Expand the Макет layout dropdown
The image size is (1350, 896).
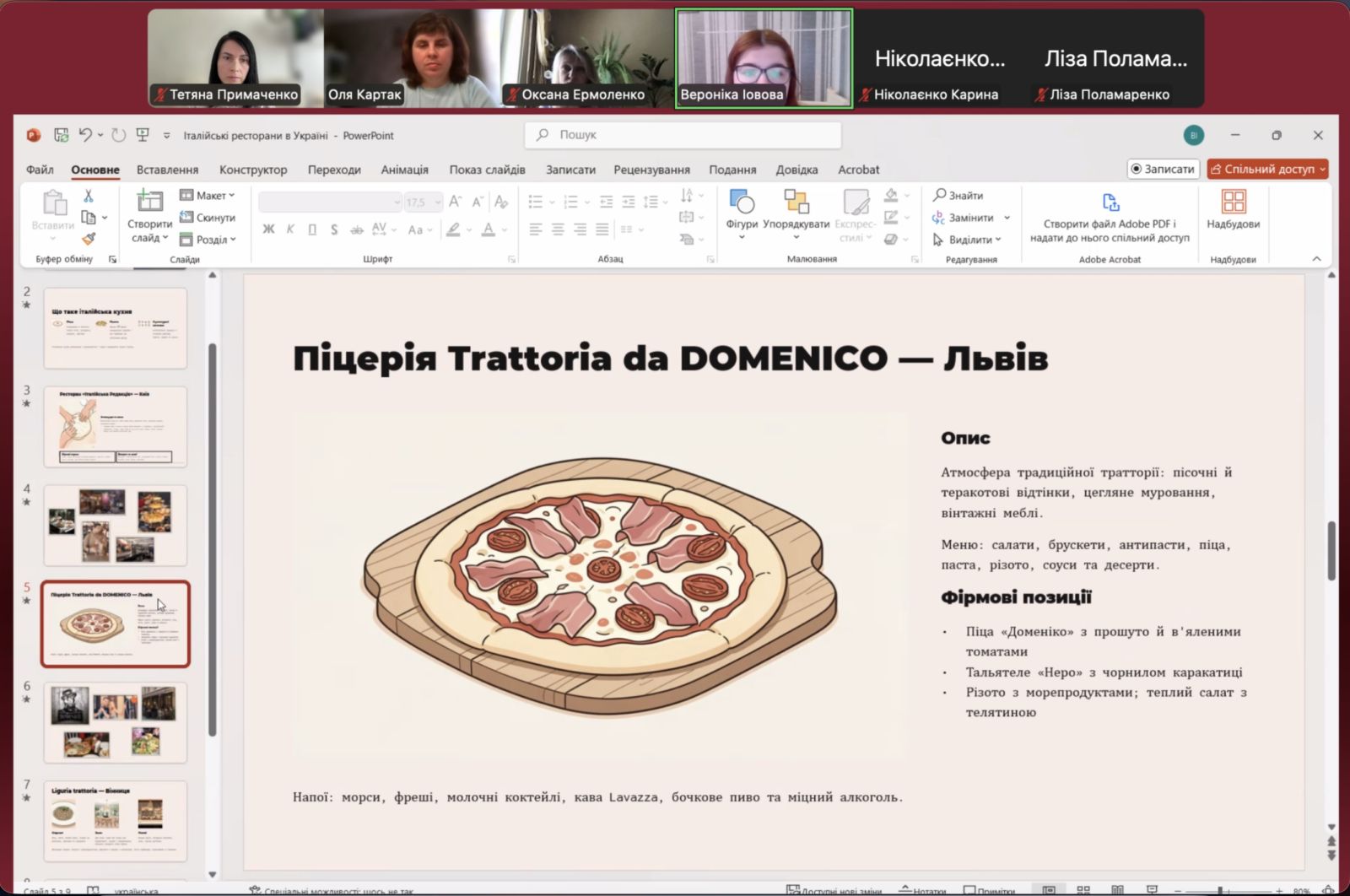(208, 196)
